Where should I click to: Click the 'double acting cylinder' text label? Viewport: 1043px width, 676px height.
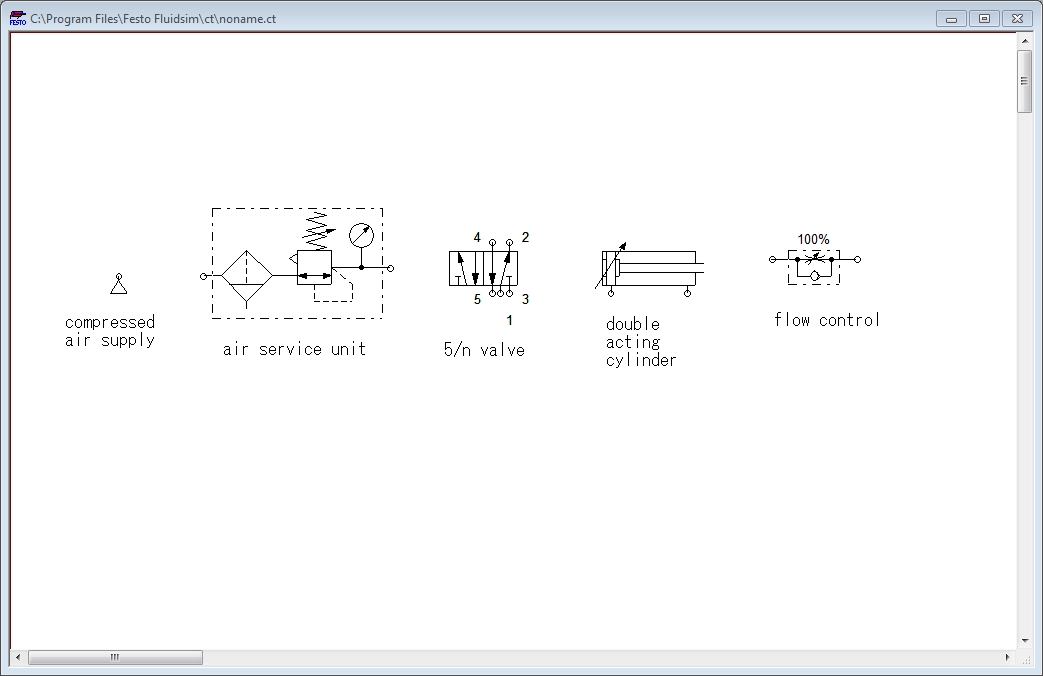(639, 340)
